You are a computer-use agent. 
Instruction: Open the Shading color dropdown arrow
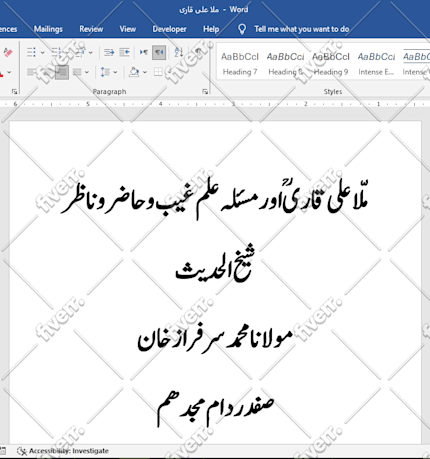pos(145,72)
